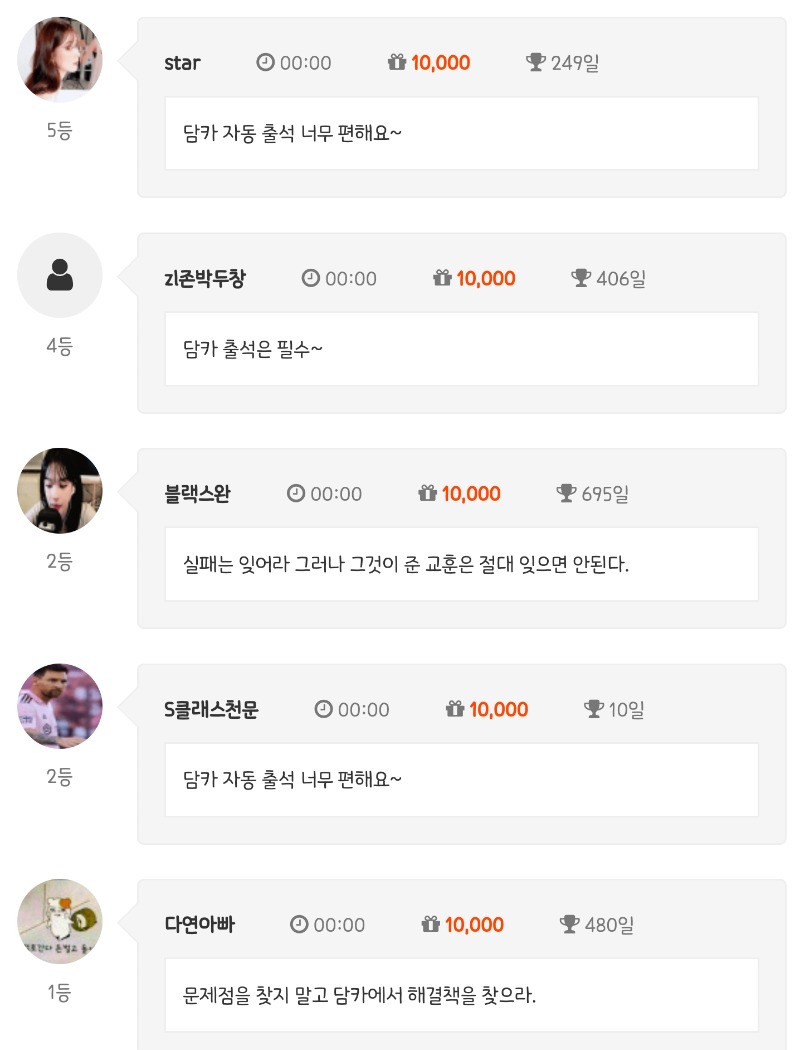Open 블랙스완's profile picture
This screenshot has height=1050, width=800.
click(x=60, y=490)
